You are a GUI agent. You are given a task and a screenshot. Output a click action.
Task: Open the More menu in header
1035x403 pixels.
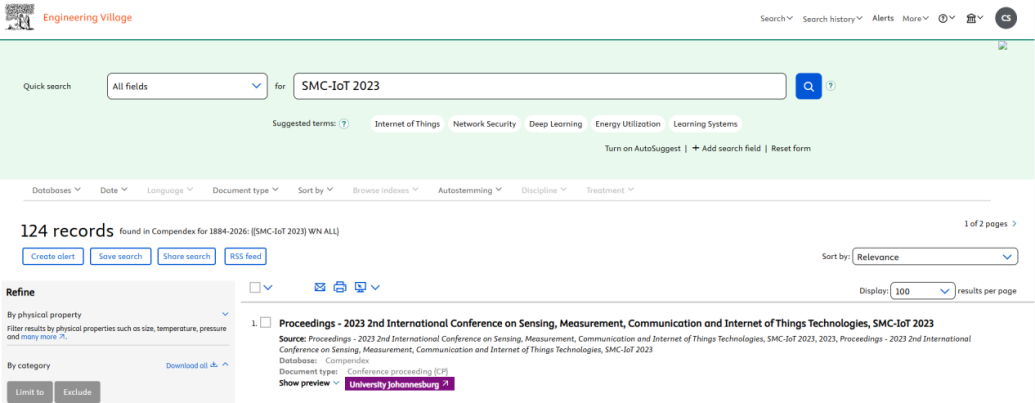point(916,18)
